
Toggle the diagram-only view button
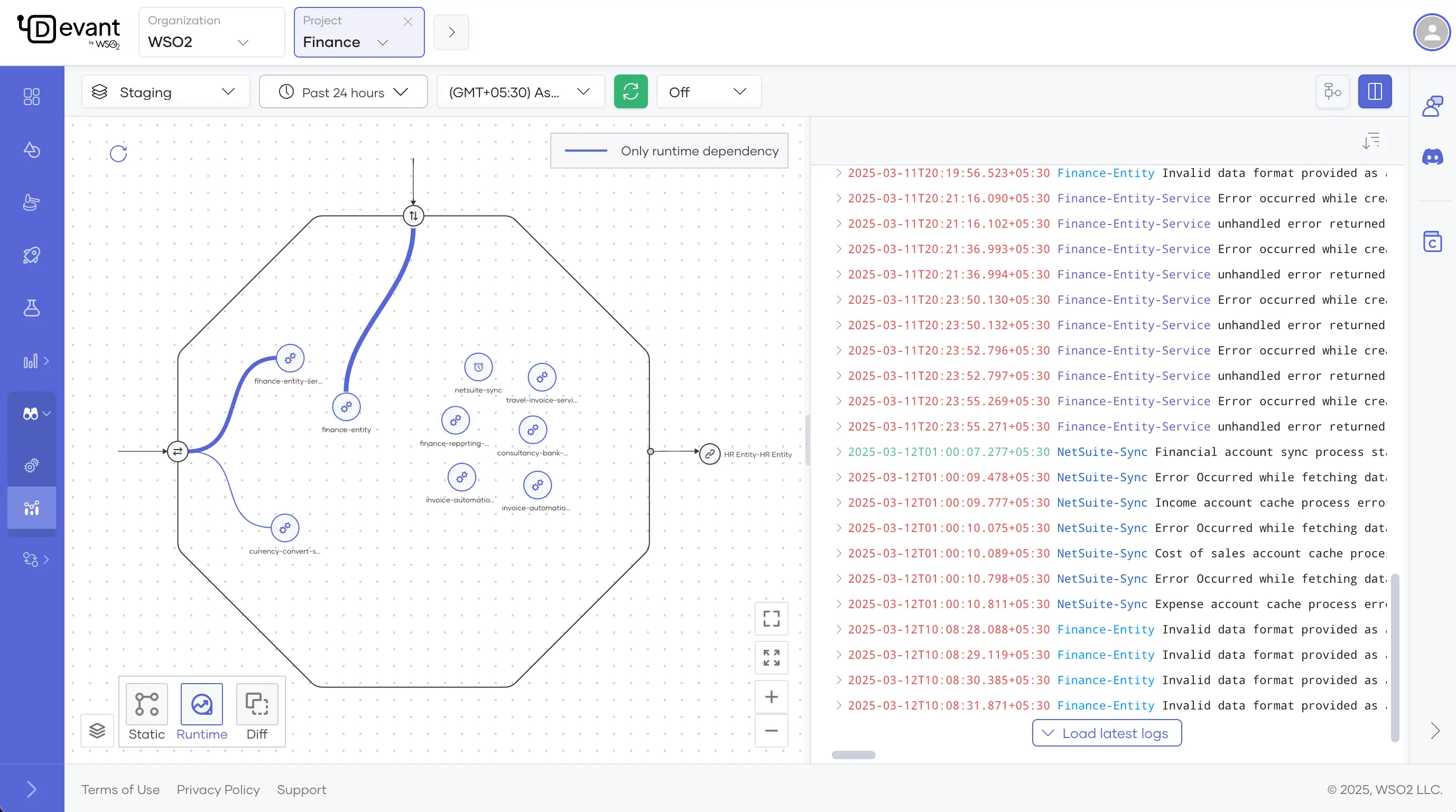(x=1333, y=91)
